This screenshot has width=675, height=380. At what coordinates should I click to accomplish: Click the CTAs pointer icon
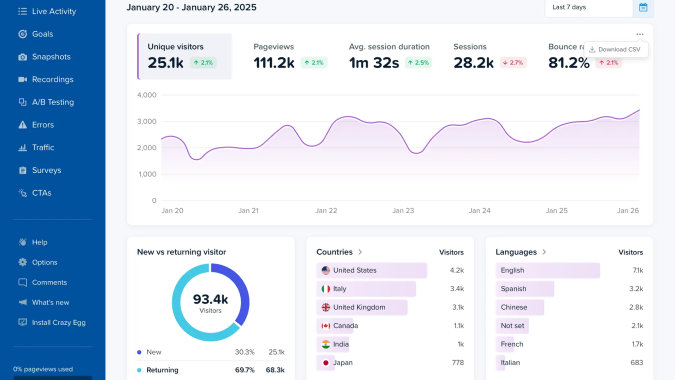(x=22, y=193)
